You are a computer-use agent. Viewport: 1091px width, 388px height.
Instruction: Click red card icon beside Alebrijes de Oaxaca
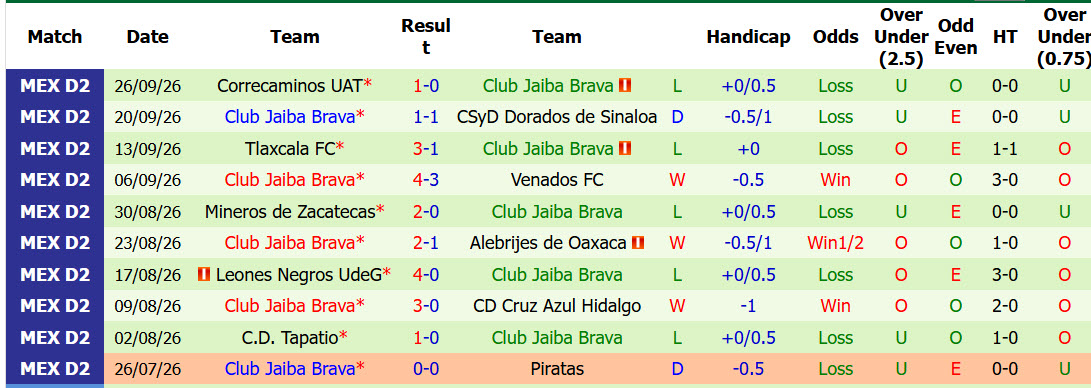tap(638, 243)
